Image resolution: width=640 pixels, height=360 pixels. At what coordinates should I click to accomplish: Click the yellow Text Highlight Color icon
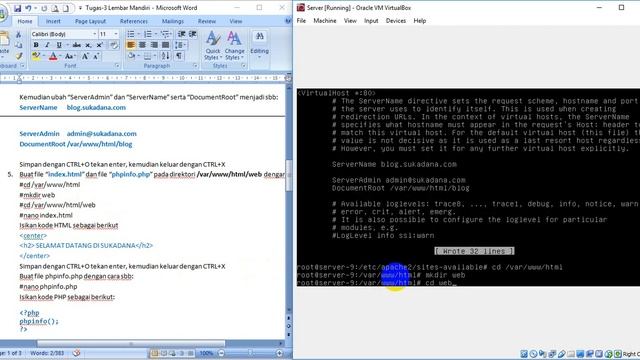click(36, 56)
